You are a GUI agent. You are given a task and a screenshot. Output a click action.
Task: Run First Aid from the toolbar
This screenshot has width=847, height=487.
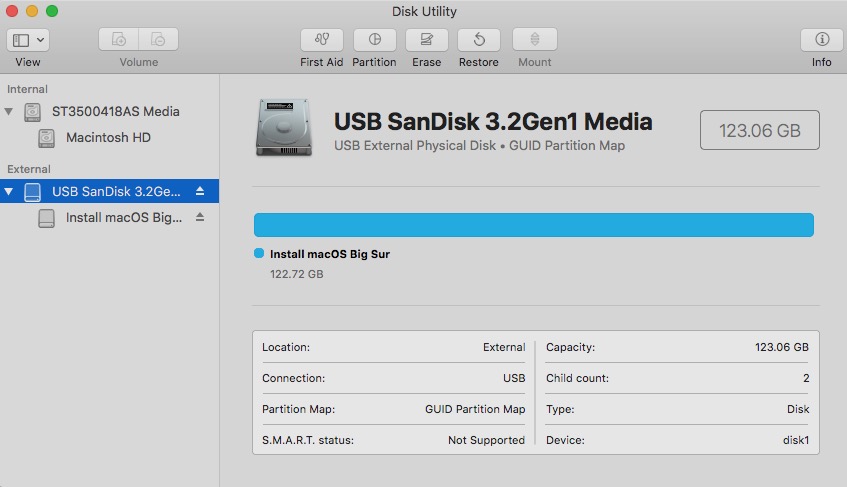[x=321, y=40]
